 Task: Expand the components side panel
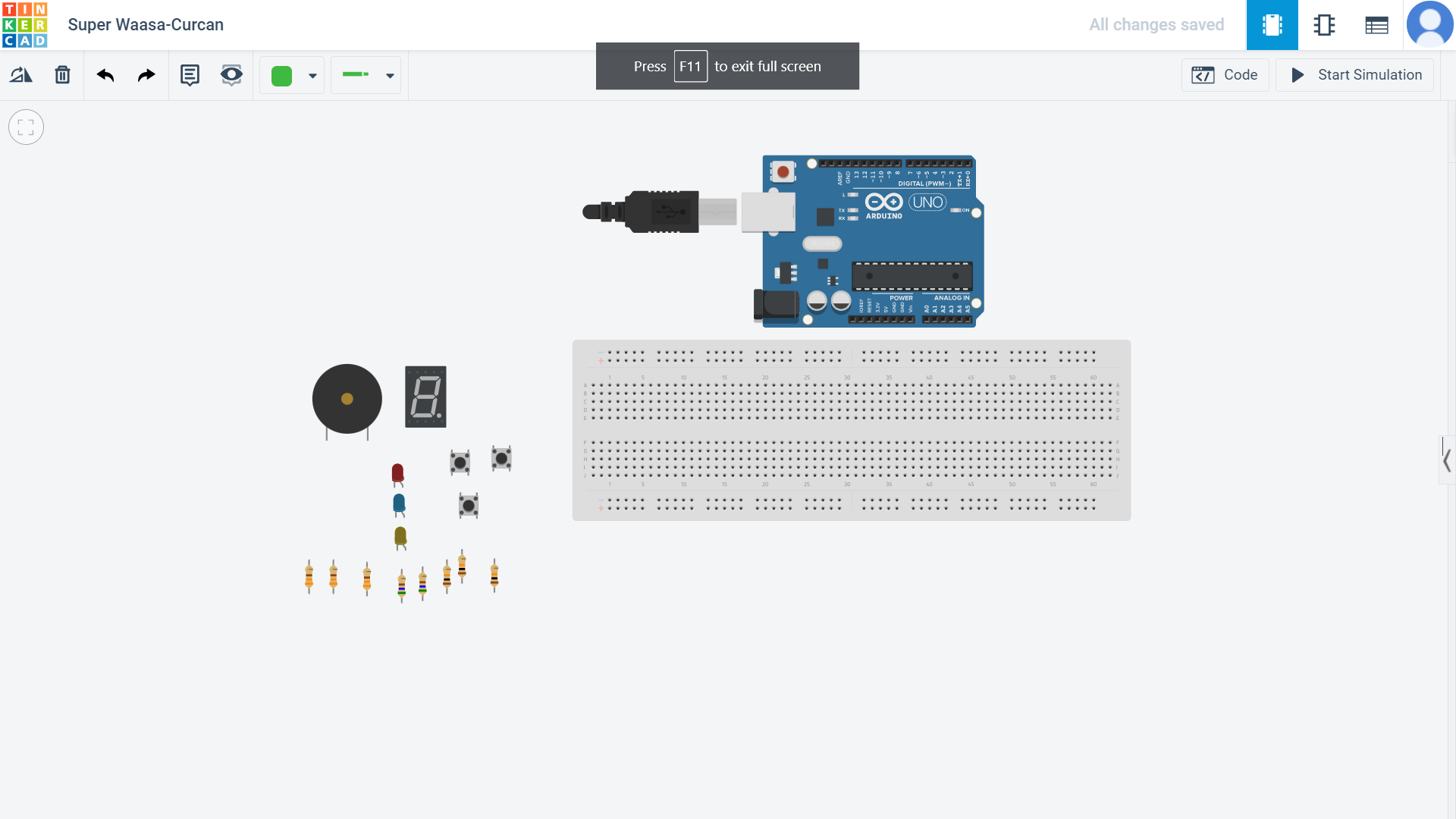point(1447,460)
